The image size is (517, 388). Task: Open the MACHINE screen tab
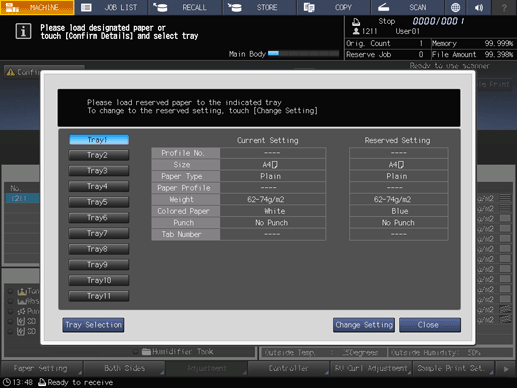tap(37, 7)
